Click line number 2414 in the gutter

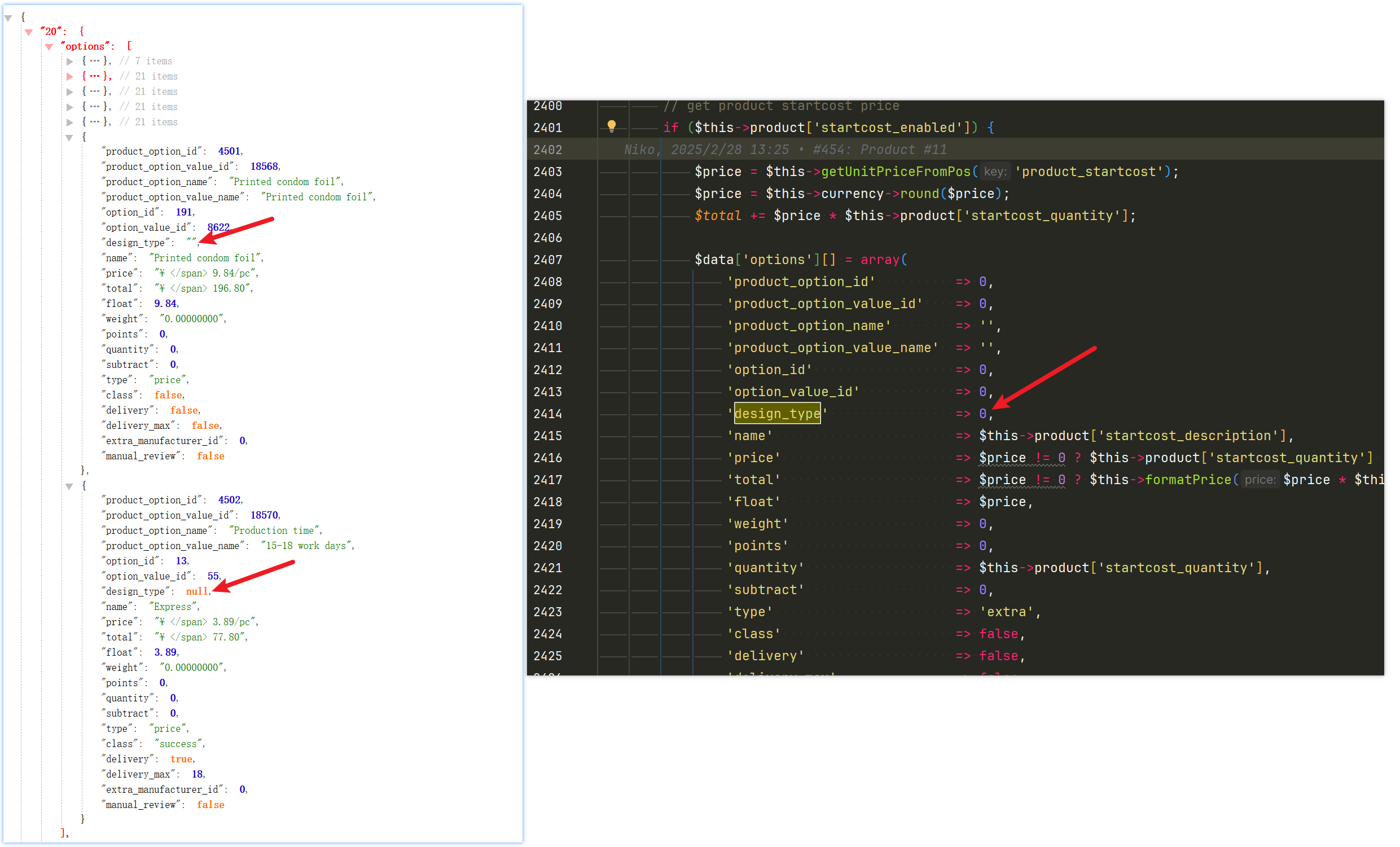[x=547, y=414]
